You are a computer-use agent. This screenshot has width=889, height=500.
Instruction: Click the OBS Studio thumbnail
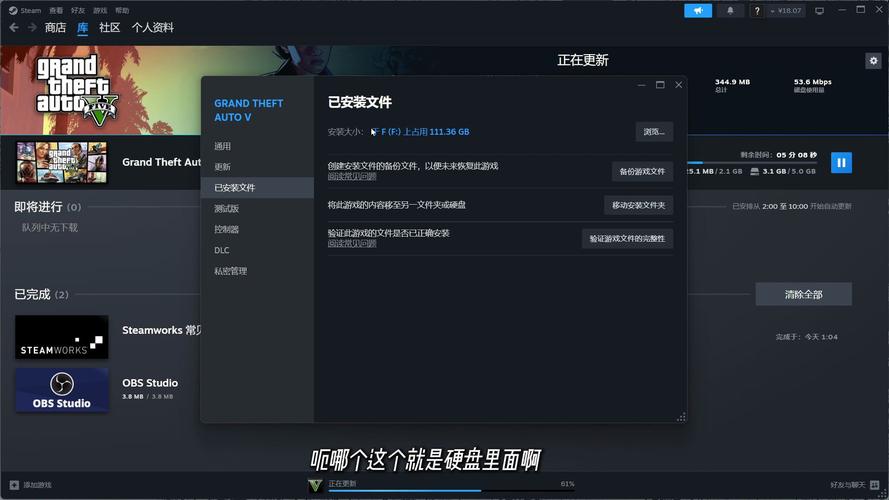[x=61, y=390]
